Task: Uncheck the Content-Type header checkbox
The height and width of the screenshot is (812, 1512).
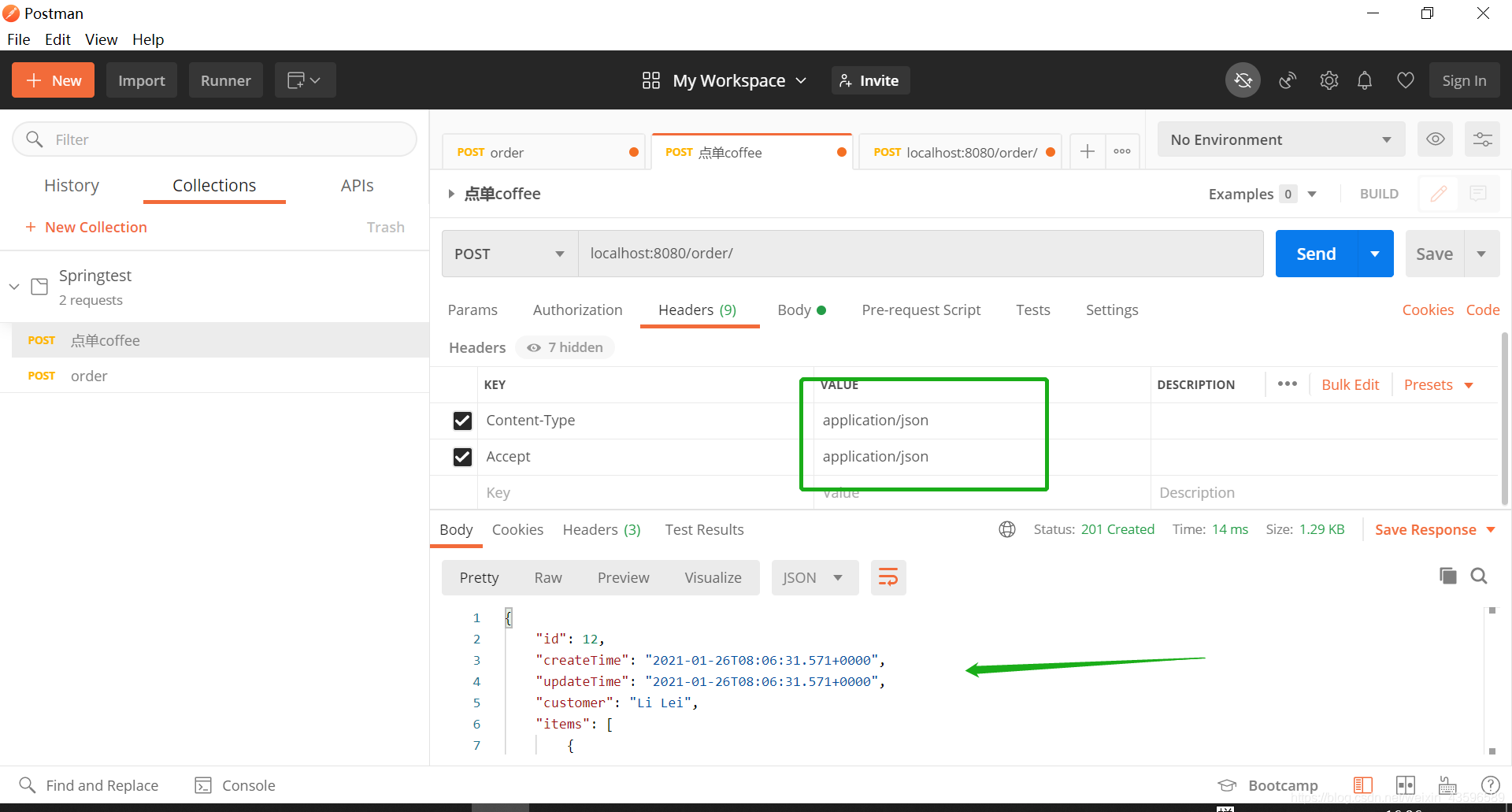Action: click(x=462, y=421)
